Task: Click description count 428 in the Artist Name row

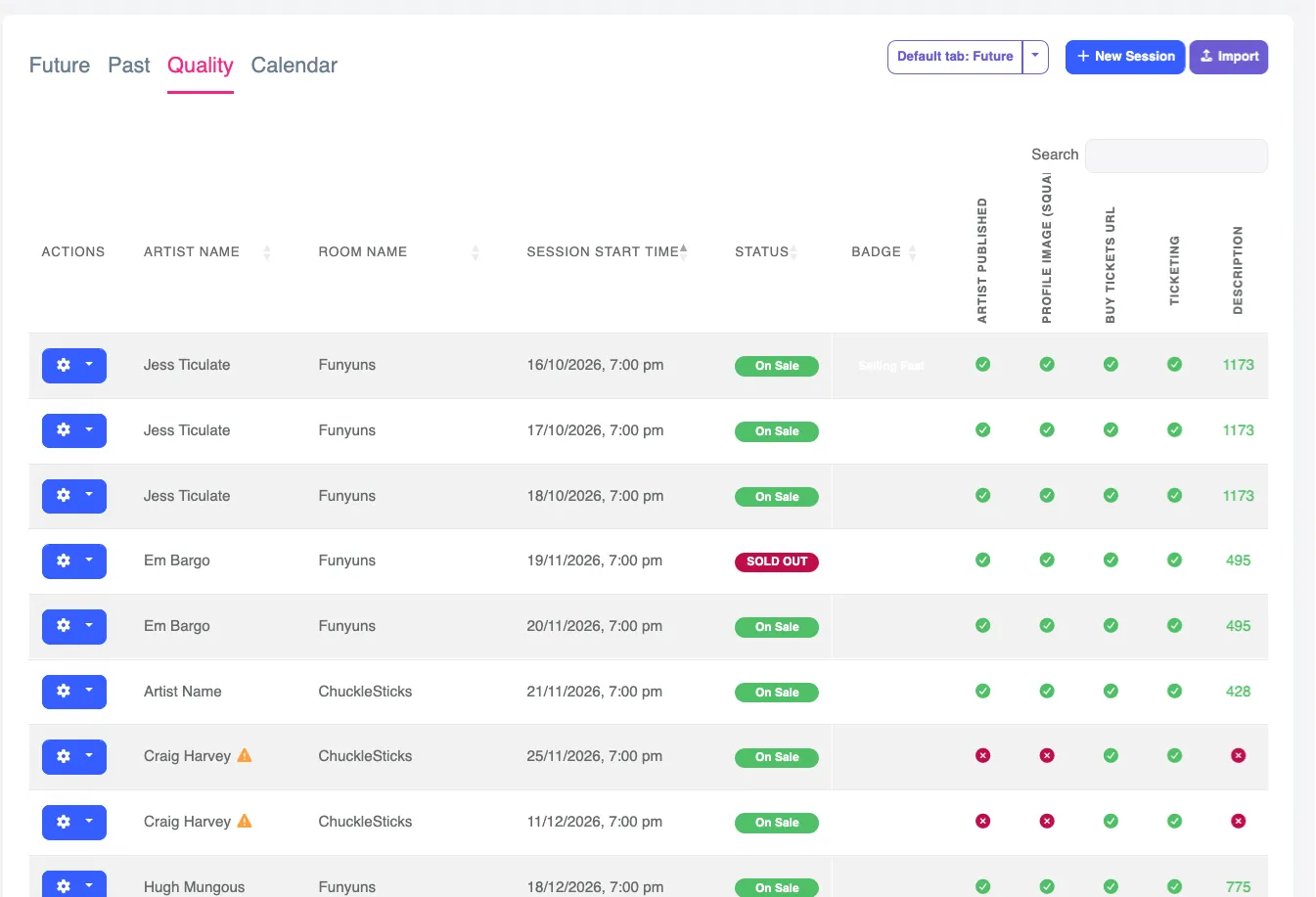Action: coord(1238,692)
